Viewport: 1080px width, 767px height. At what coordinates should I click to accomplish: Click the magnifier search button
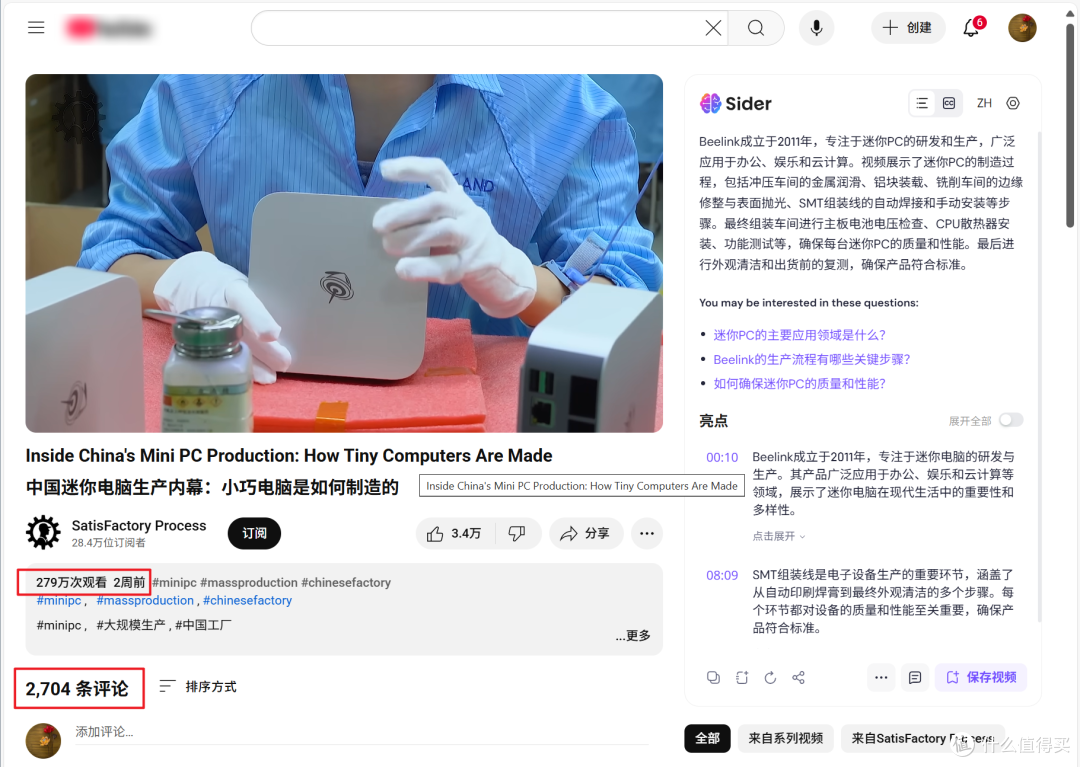click(756, 28)
